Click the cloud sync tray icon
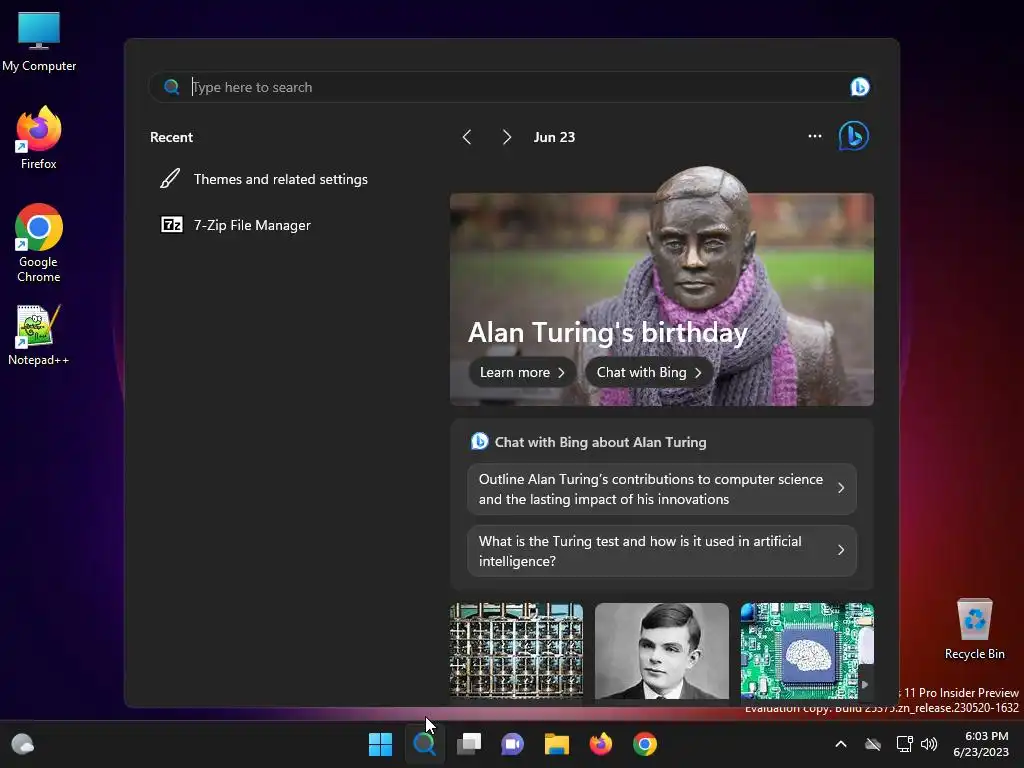This screenshot has height=768, width=1024. point(873,744)
